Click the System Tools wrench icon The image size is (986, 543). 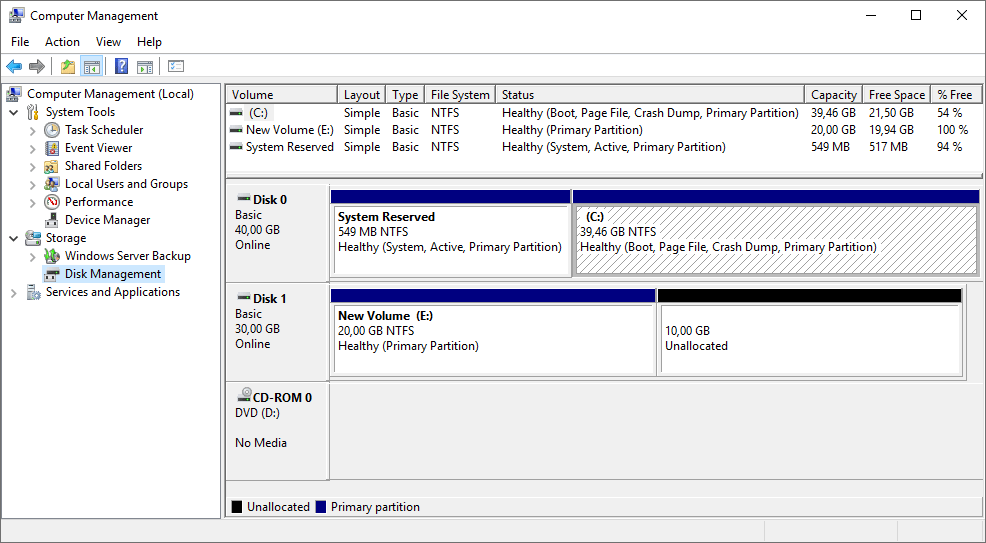pos(33,112)
